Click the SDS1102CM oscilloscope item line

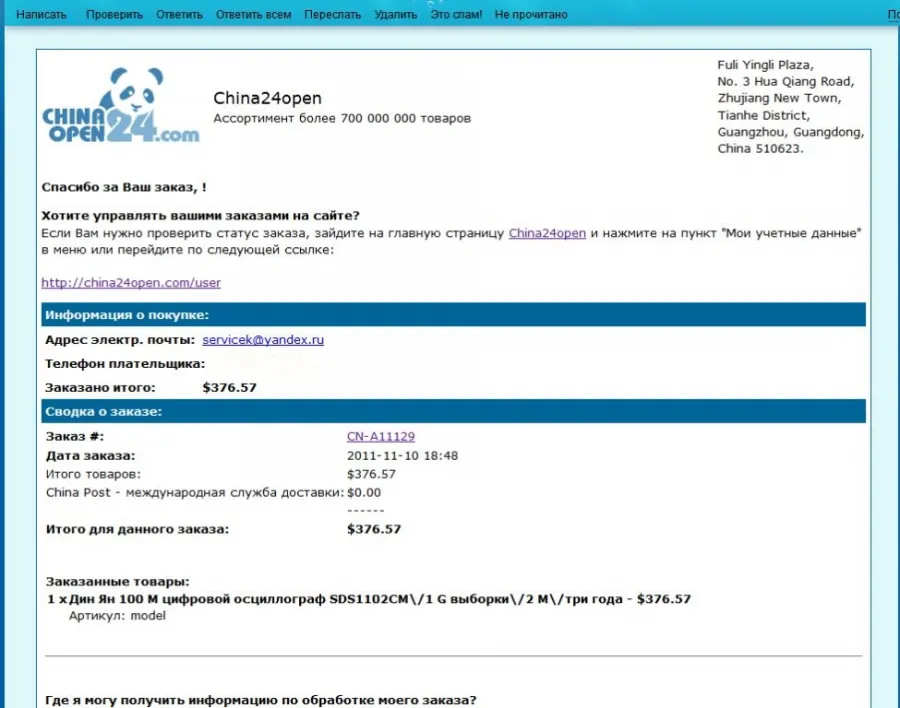pos(369,599)
